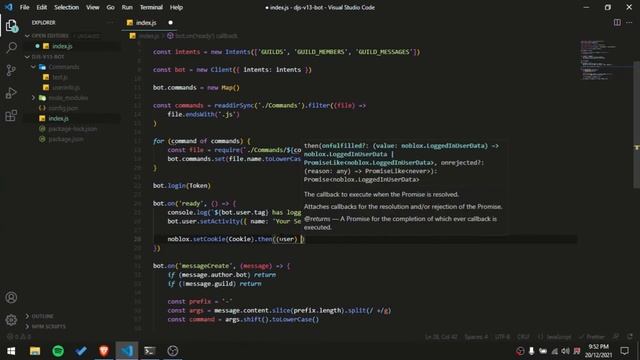Open the View menu
The width and height of the screenshot is (640, 360).
(93, 7)
